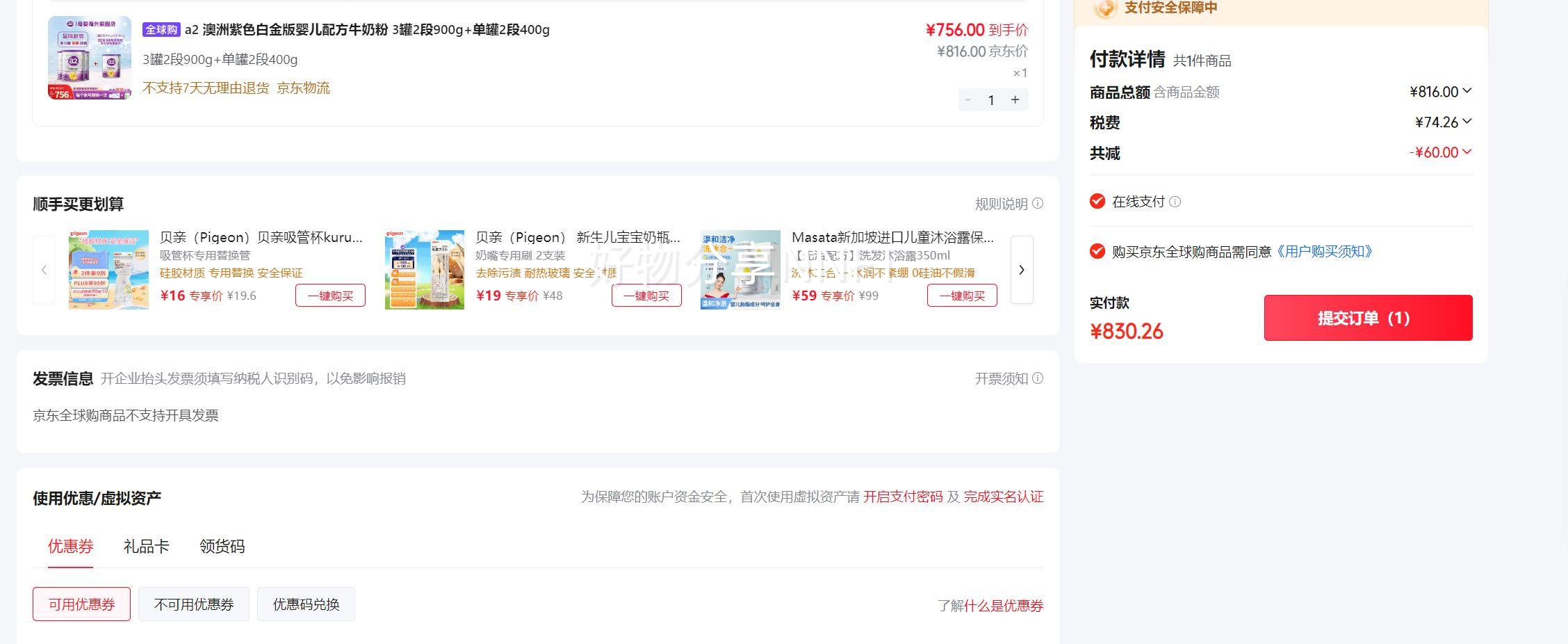1568x644 pixels.
Task: Click 一键购买 for the Pigeon straw cup
Action: (x=330, y=296)
